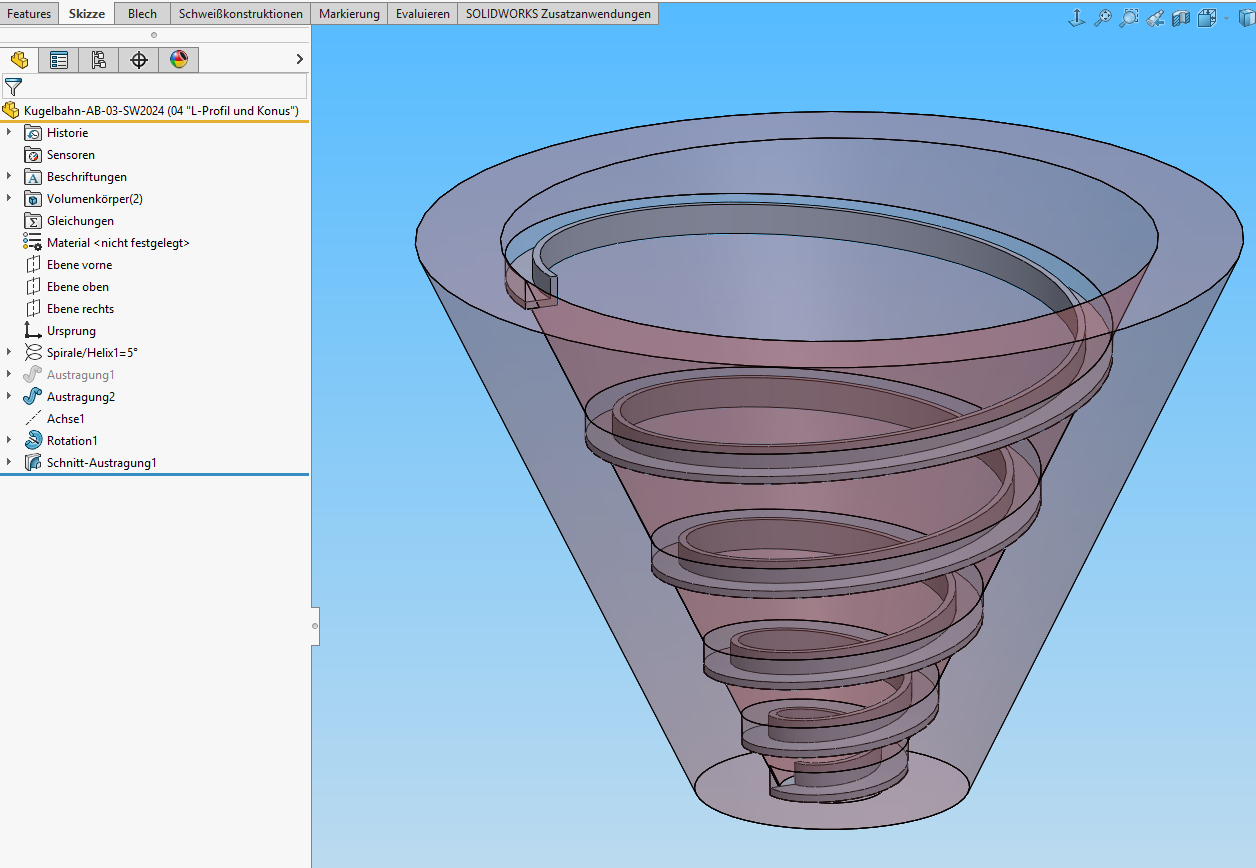Screen dimensions: 1256x868
Task: Click the Material list icon
Action: pos(32,243)
